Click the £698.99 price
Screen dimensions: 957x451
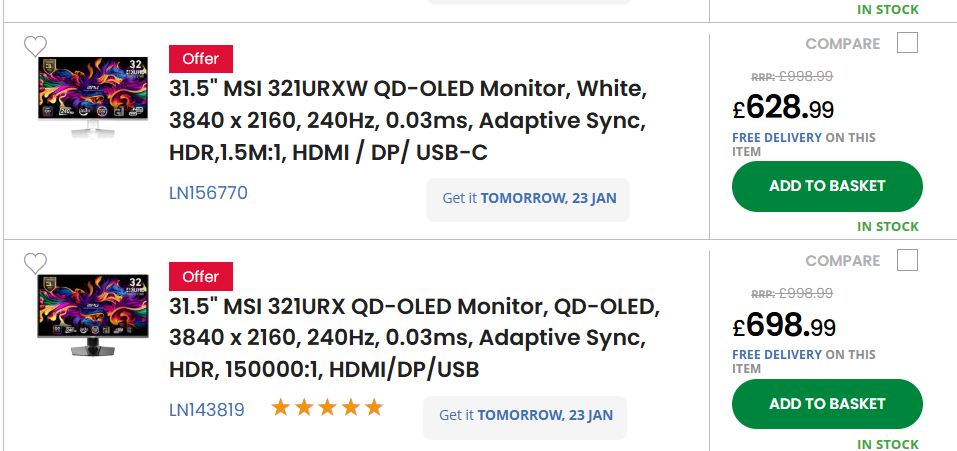tap(784, 326)
